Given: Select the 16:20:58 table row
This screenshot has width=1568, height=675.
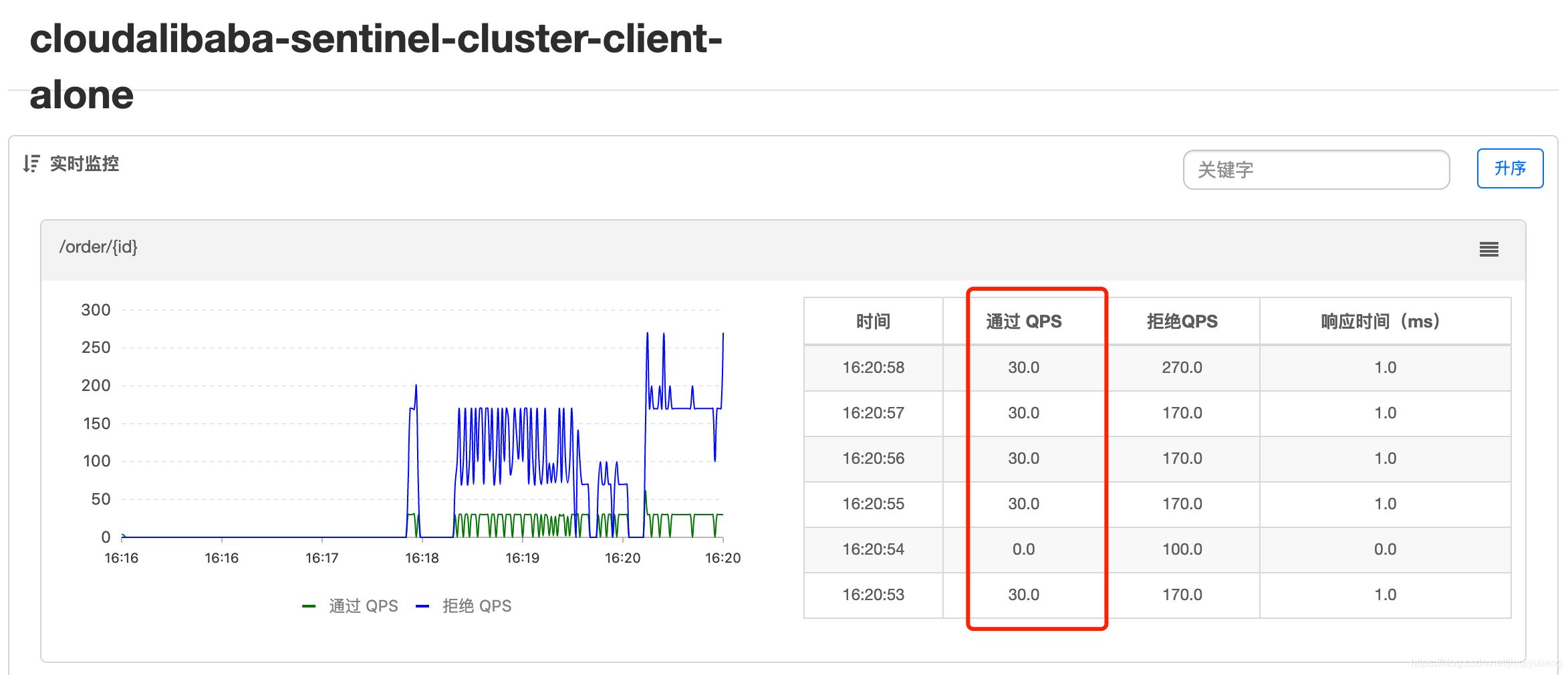Looking at the screenshot, I should pos(873,368).
